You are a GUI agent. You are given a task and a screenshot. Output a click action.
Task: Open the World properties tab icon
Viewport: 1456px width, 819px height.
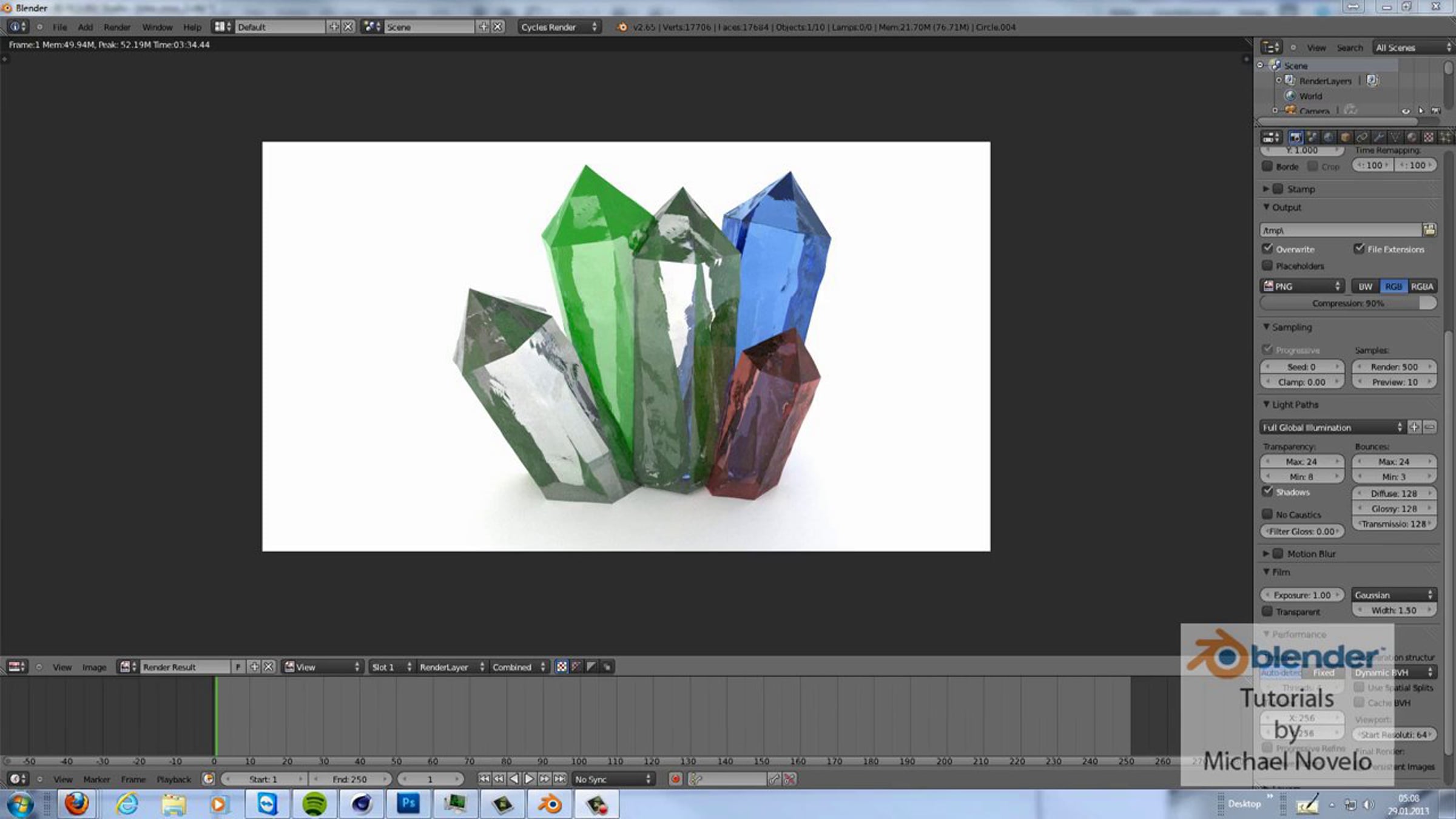click(1329, 137)
